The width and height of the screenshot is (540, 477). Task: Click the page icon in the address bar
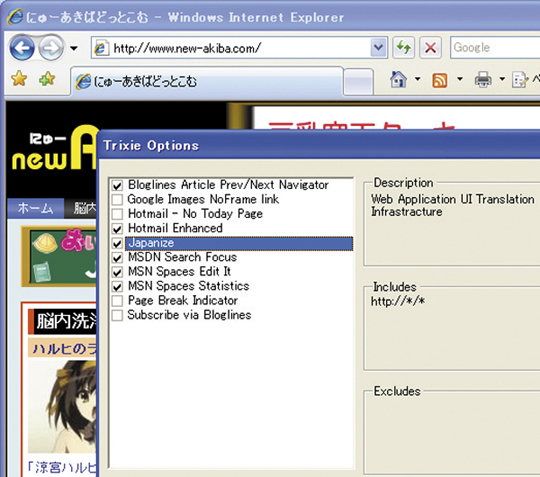click(102, 48)
